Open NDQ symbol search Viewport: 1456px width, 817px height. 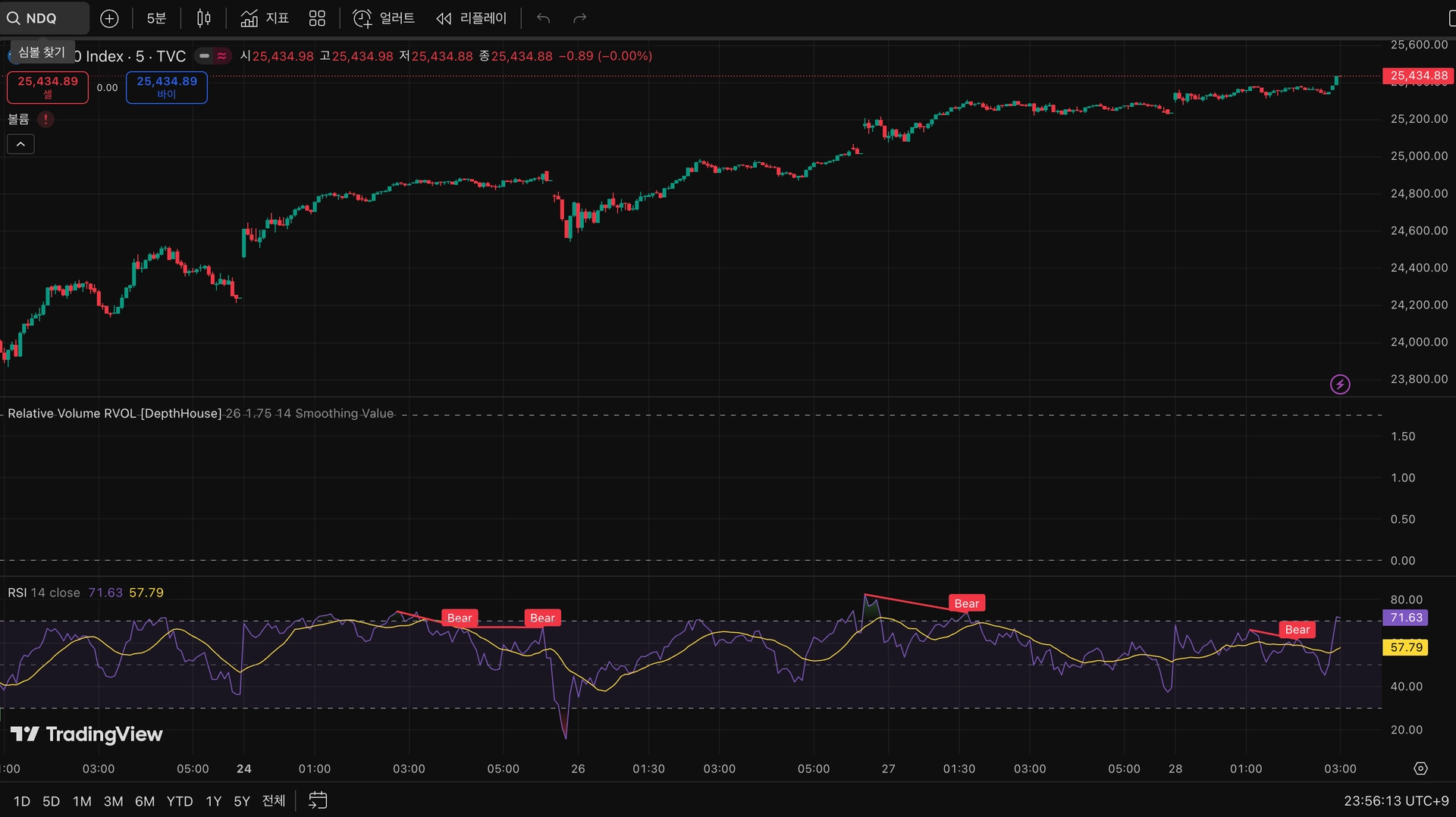pyautogui.click(x=44, y=18)
